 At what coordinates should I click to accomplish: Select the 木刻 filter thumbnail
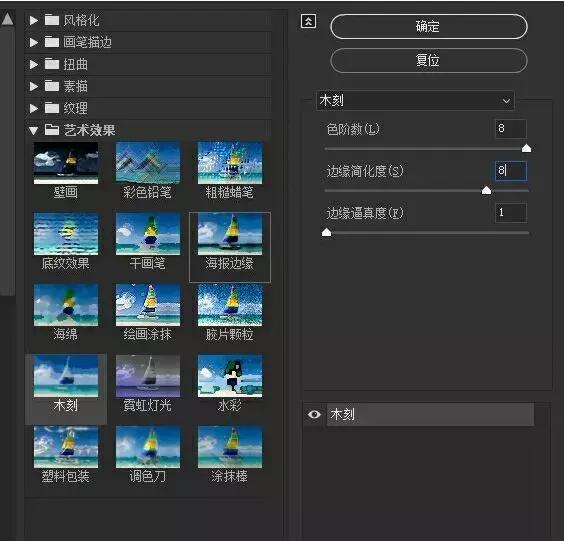(66, 376)
